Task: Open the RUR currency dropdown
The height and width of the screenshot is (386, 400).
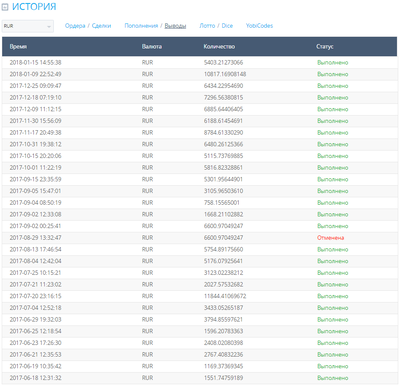Action: pos(28,26)
